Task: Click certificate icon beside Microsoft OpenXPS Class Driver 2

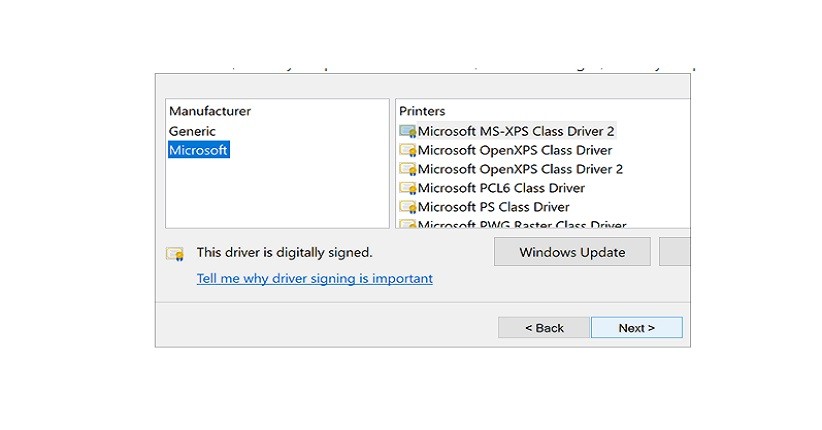Action: (407, 169)
